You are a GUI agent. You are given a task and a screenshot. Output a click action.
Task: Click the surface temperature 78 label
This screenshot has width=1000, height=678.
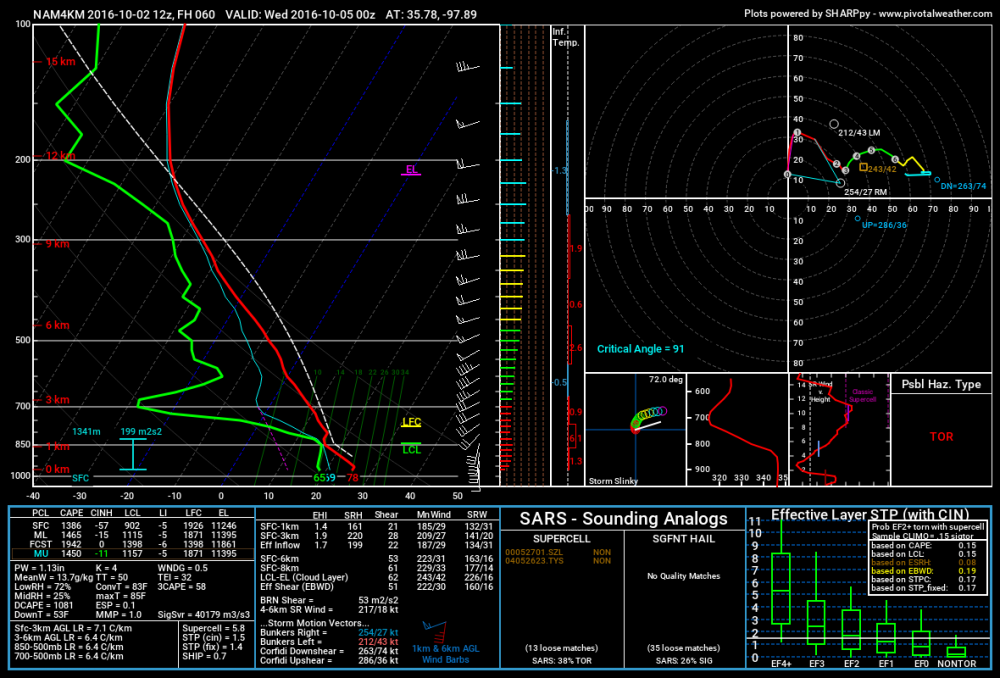click(352, 477)
